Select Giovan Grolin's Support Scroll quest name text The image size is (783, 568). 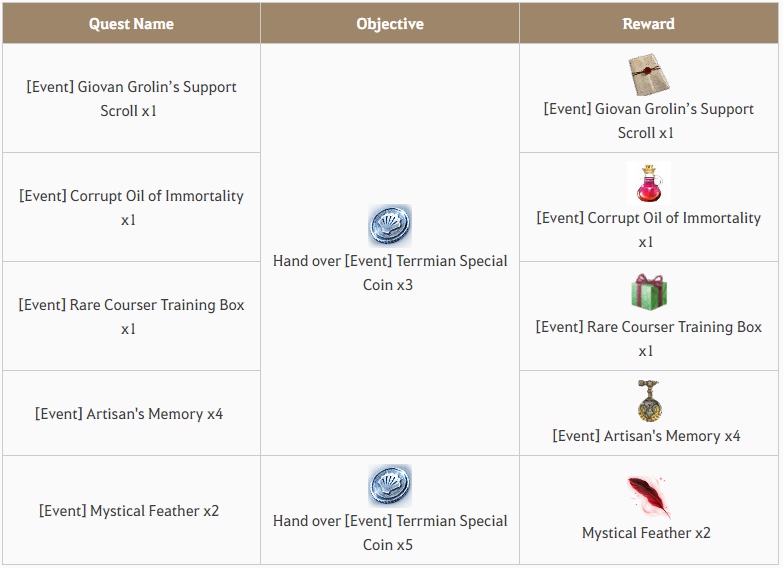click(131, 98)
